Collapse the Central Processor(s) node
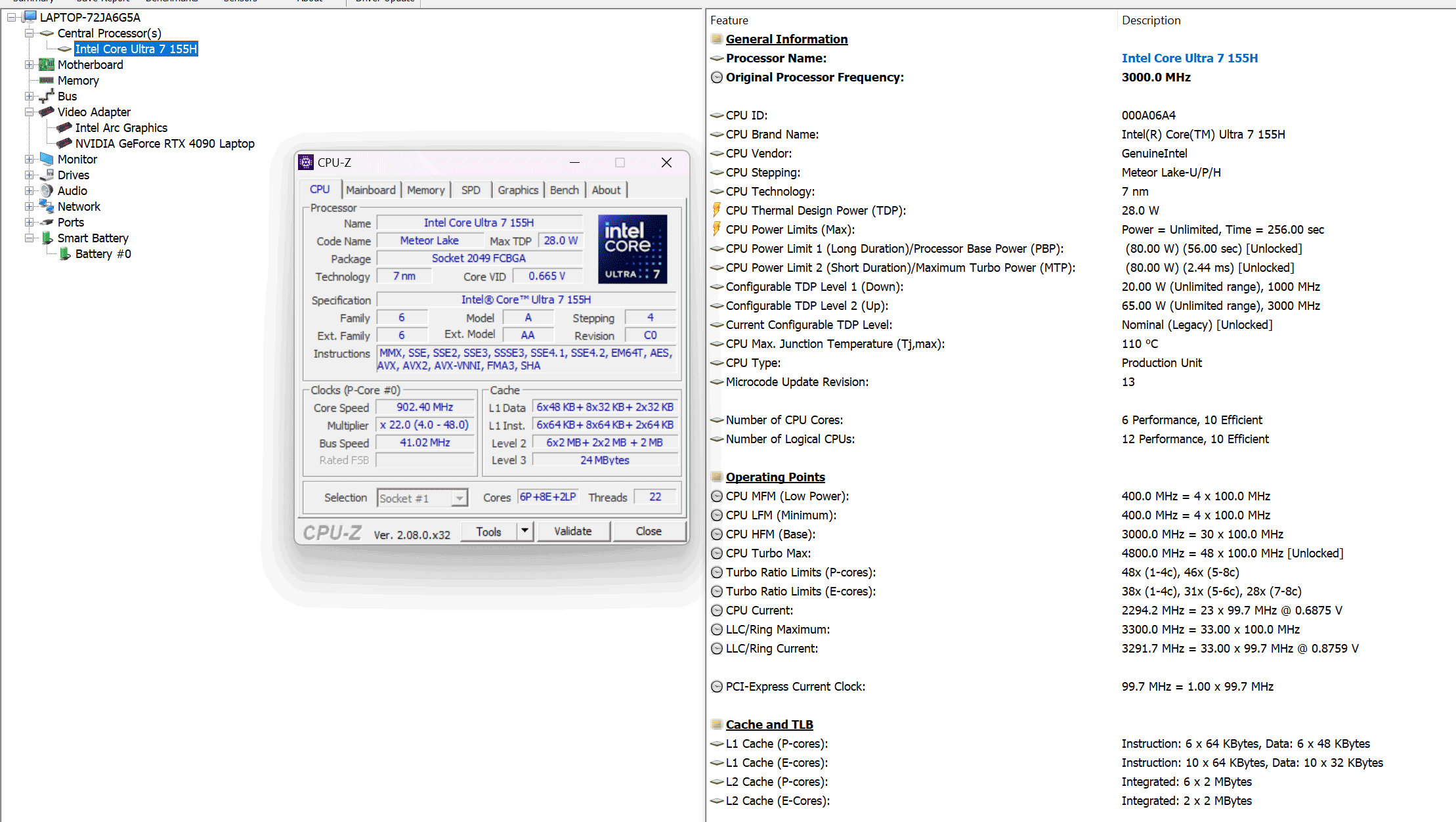Screen dimensions: 1456x822 tap(29, 33)
